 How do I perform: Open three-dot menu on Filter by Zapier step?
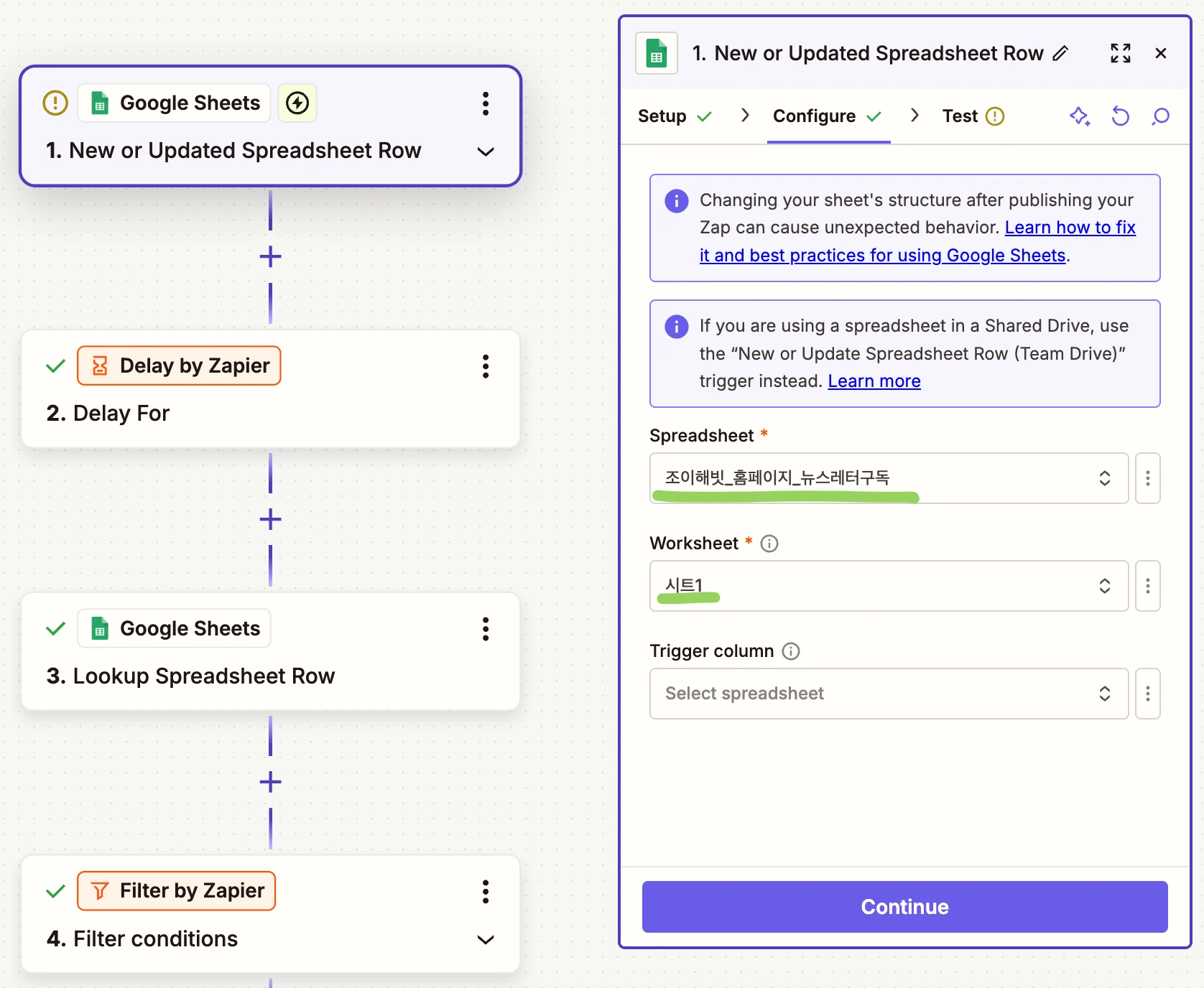point(486,892)
